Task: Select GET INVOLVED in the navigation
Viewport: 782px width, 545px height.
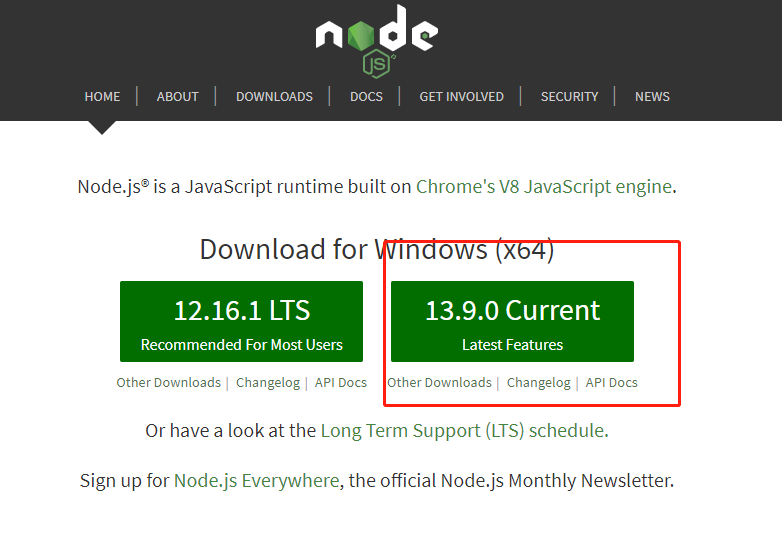Action: (461, 97)
